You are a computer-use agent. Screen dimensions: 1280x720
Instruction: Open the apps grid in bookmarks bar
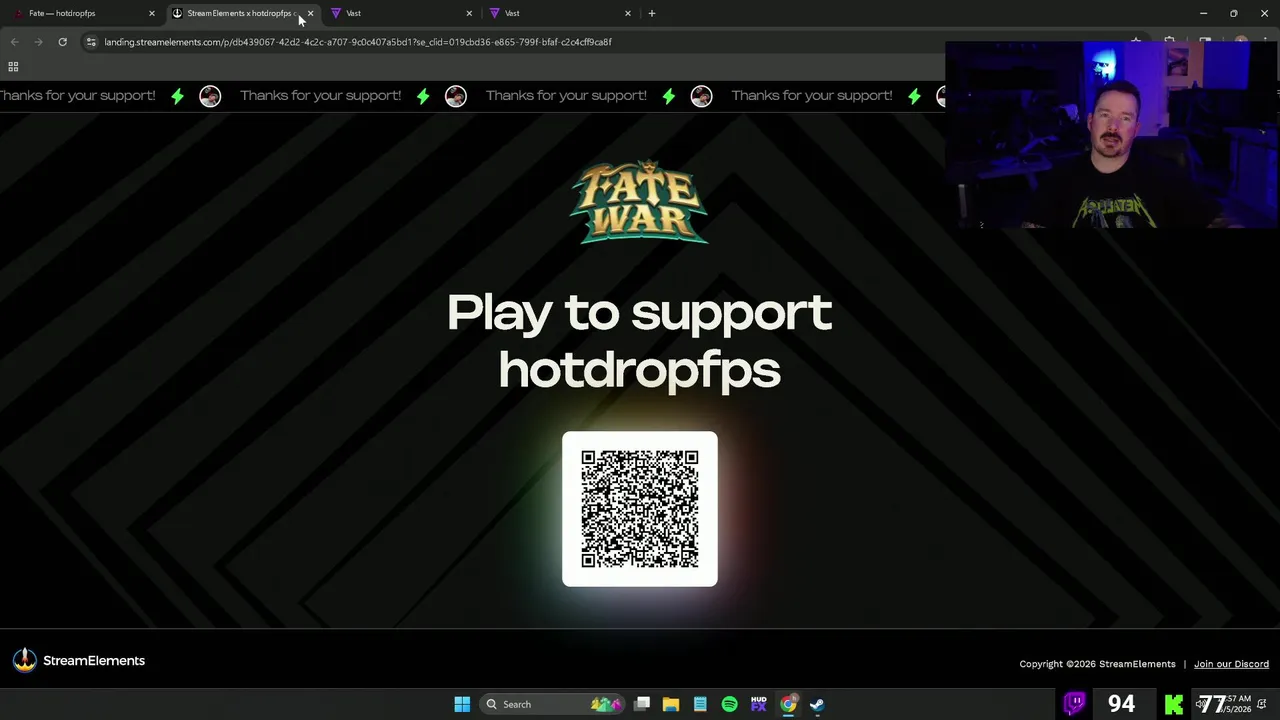pyautogui.click(x=13, y=67)
